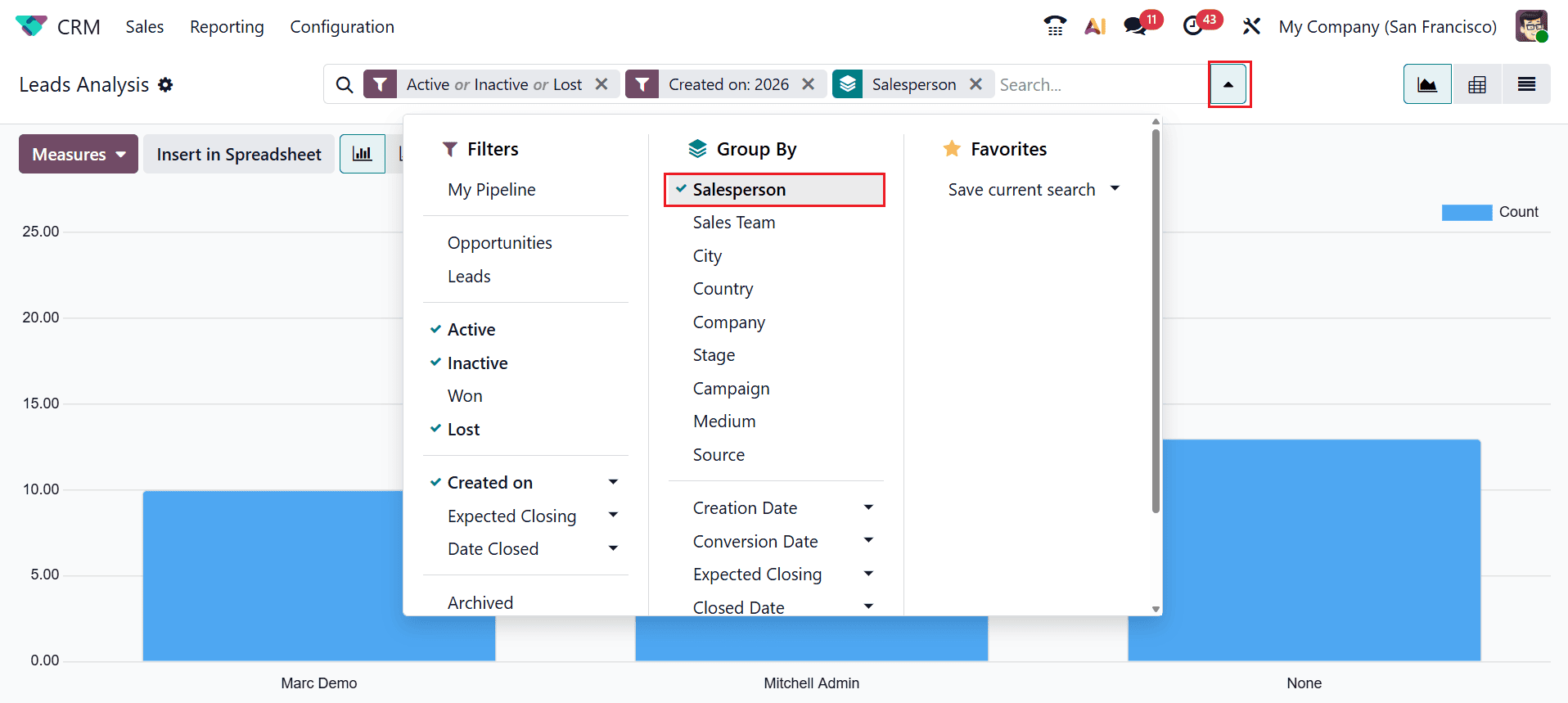Expand the Date Closed filter options
Screen dimensions: 1568x703
click(x=613, y=548)
